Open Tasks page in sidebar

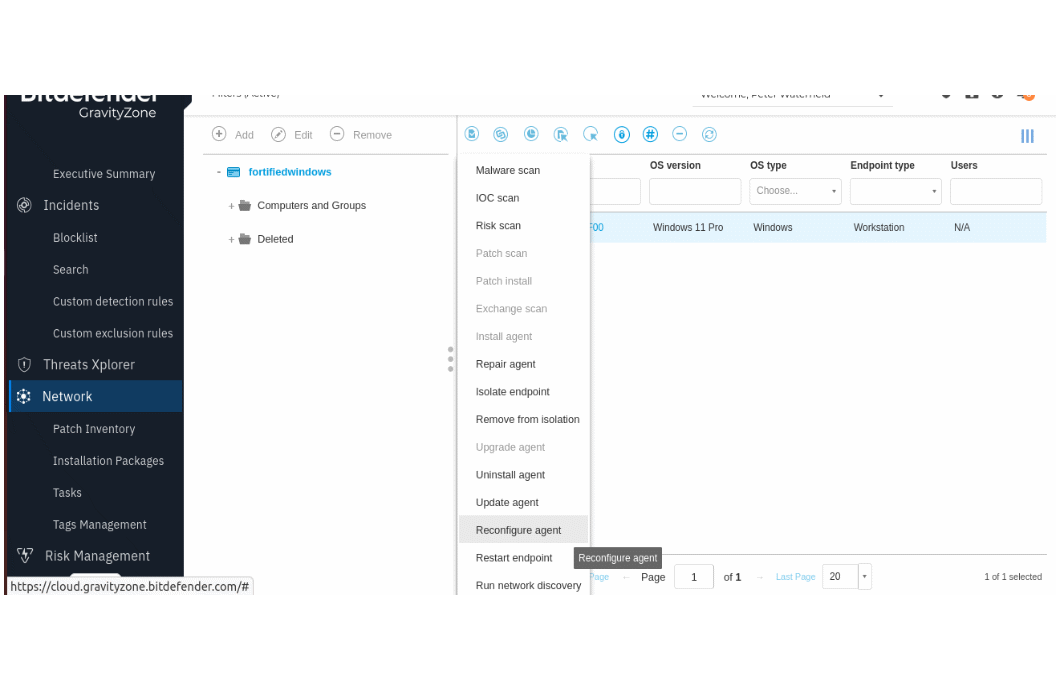click(x=67, y=493)
